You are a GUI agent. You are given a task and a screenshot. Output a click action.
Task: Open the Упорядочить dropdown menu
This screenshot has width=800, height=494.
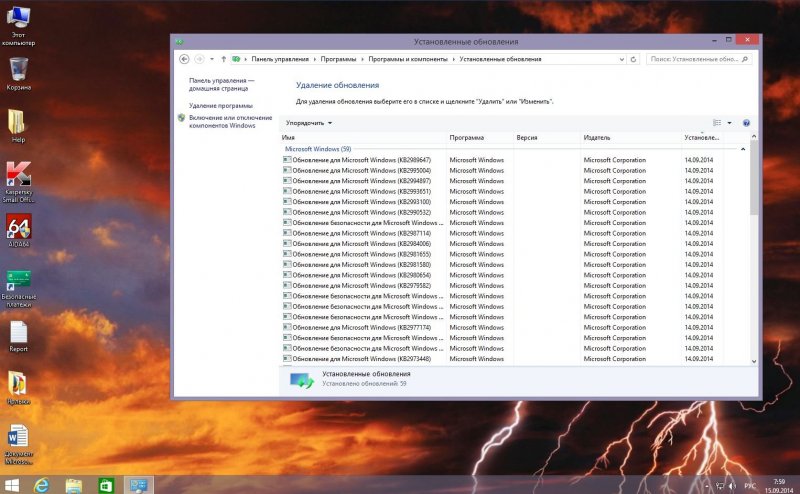click(309, 123)
